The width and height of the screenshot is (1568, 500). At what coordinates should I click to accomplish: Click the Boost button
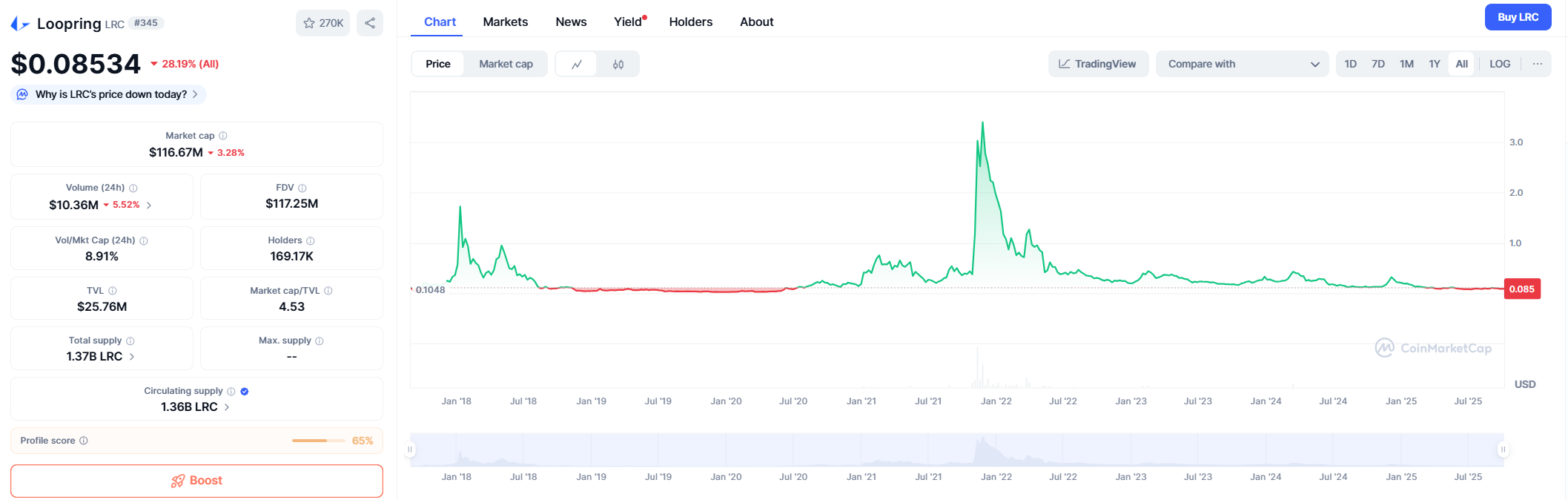[196, 481]
